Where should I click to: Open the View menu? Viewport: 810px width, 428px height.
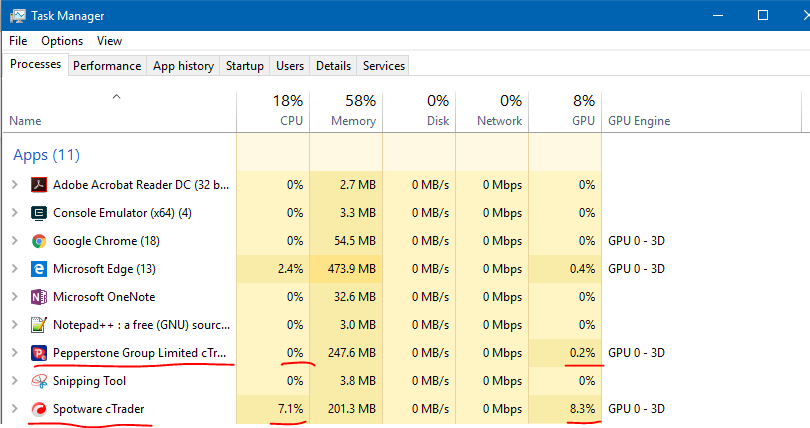pyautogui.click(x=110, y=41)
